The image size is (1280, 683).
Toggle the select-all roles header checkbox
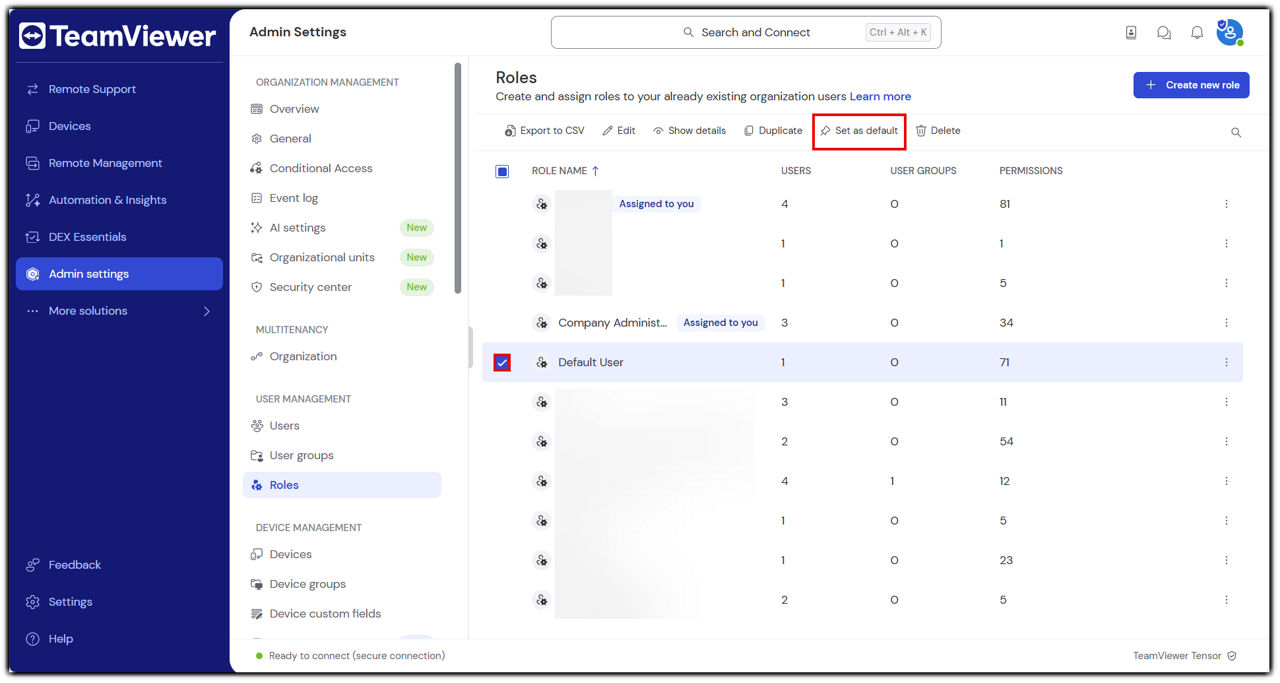502,171
